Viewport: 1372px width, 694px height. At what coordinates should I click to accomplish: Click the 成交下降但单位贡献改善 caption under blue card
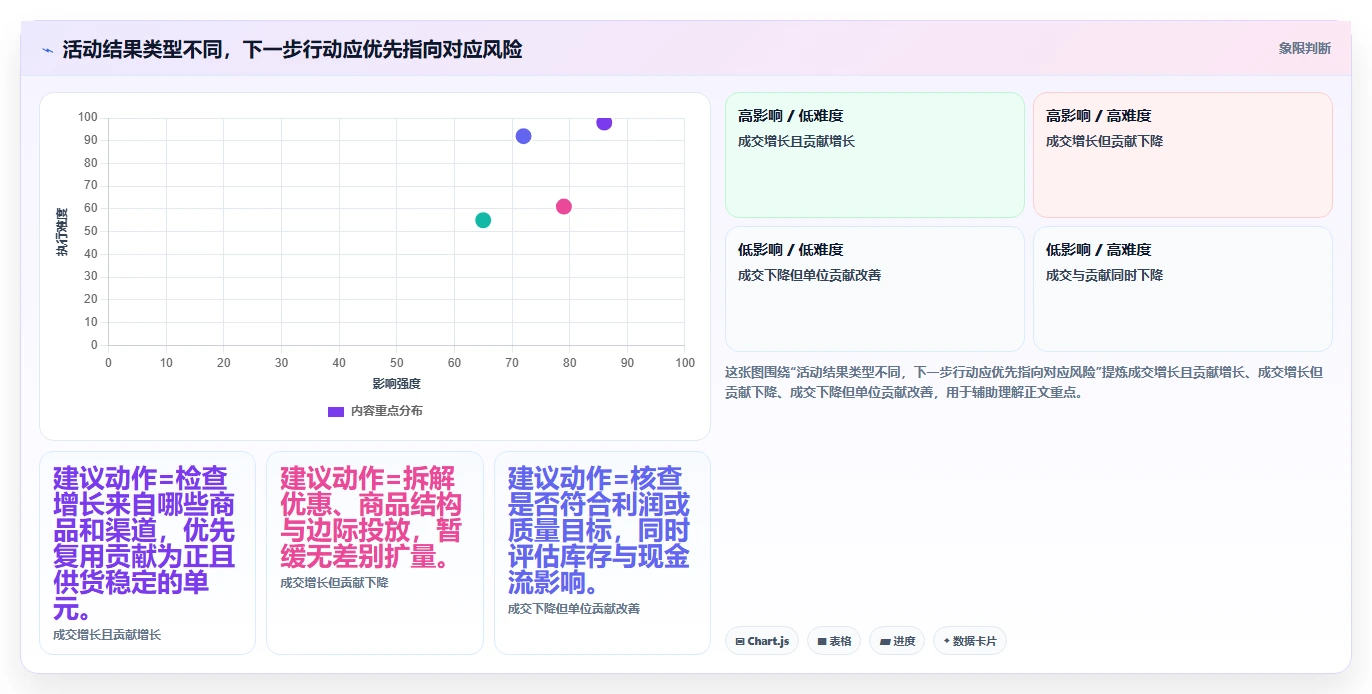pyautogui.click(x=574, y=609)
